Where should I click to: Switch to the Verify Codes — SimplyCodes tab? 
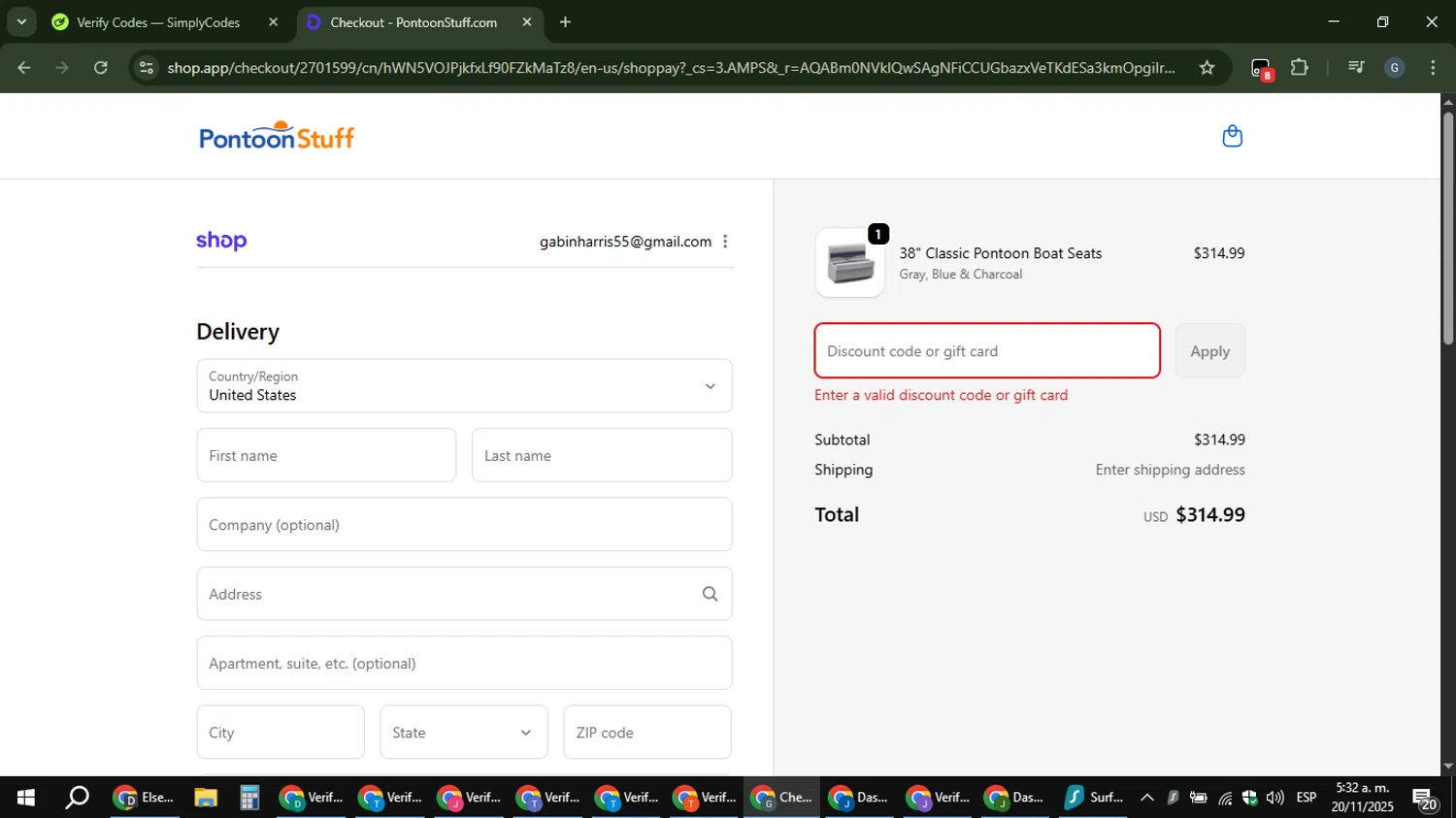click(158, 22)
